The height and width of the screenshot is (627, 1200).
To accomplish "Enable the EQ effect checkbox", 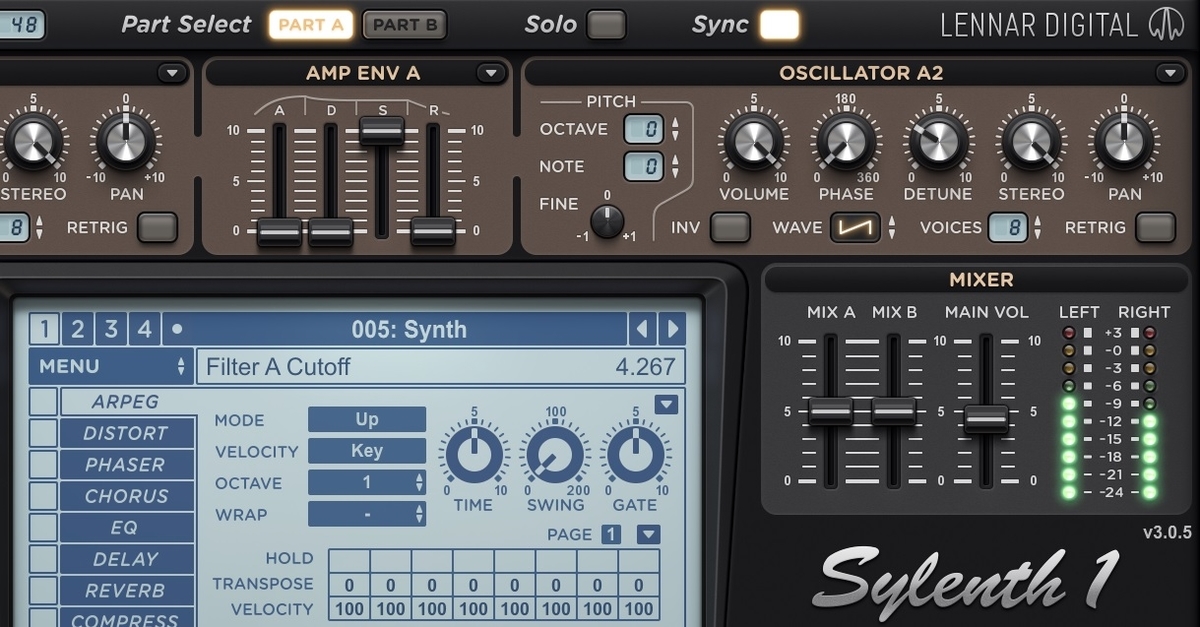I will point(43,527).
